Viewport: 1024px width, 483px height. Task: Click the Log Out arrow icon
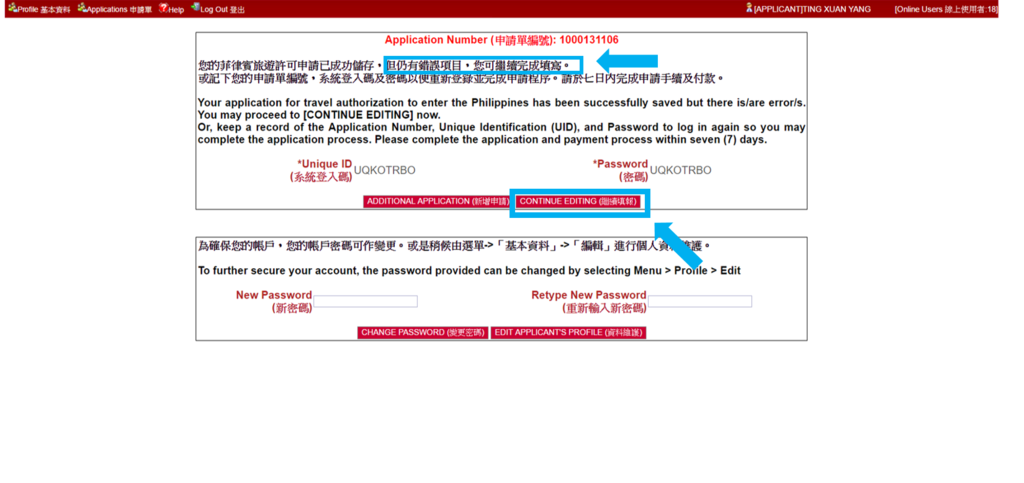(195, 8)
